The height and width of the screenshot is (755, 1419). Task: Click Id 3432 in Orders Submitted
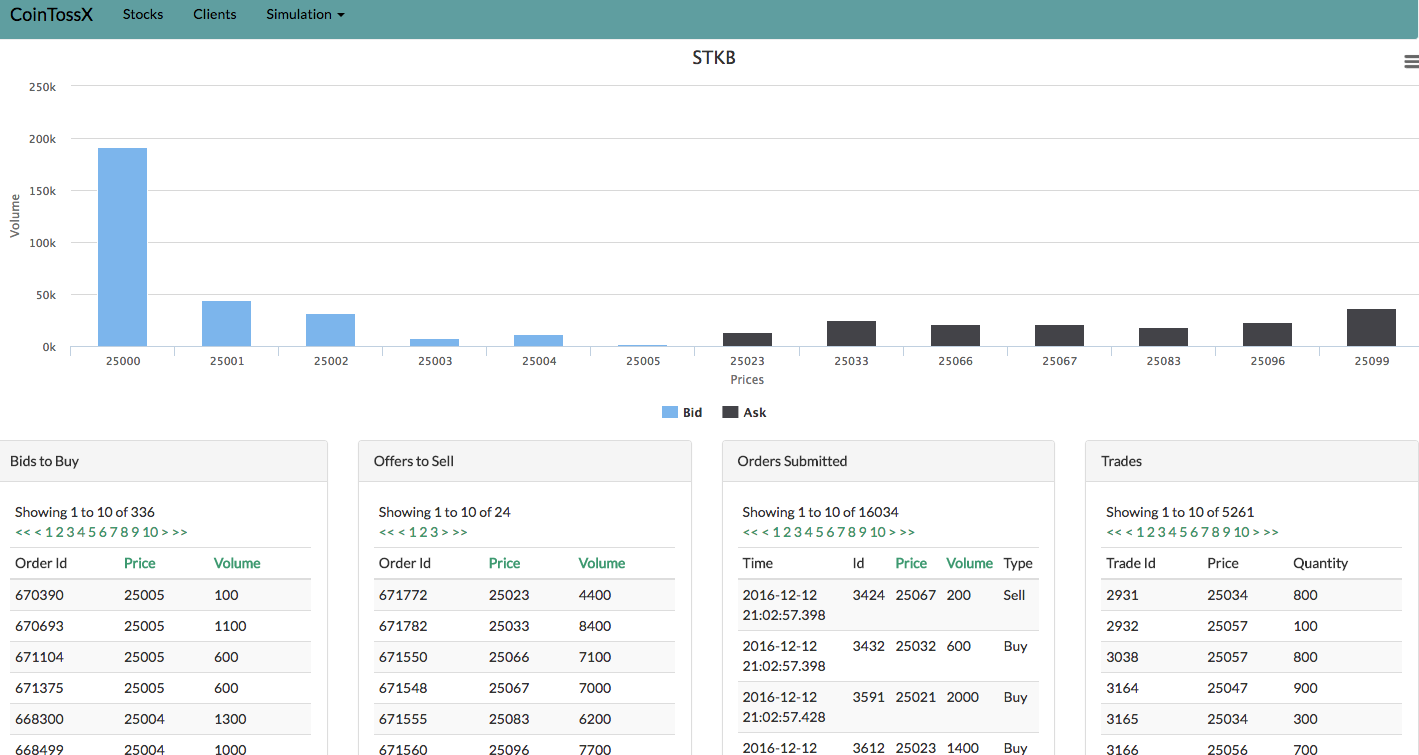click(869, 646)
